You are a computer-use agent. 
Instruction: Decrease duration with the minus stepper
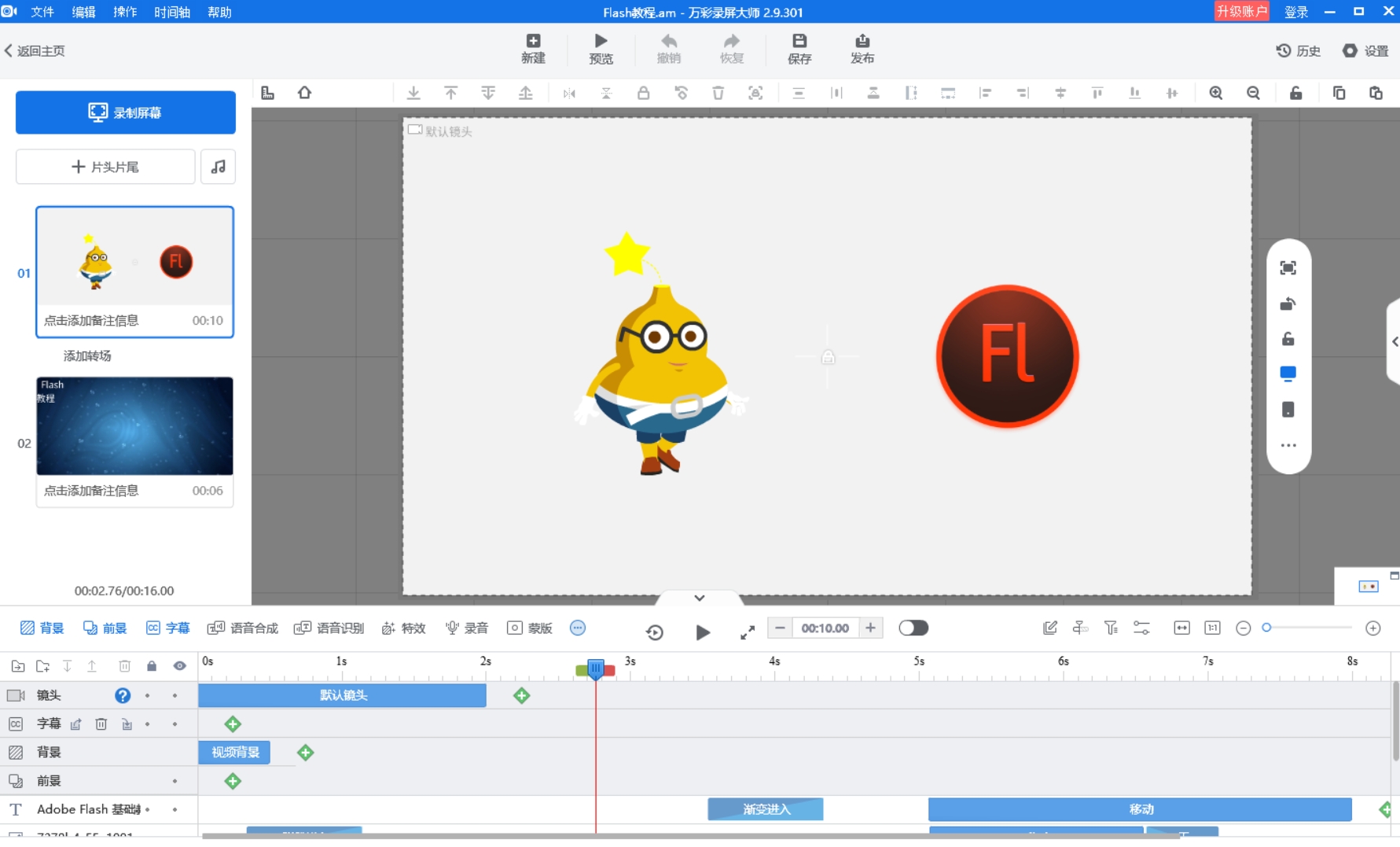780,628
